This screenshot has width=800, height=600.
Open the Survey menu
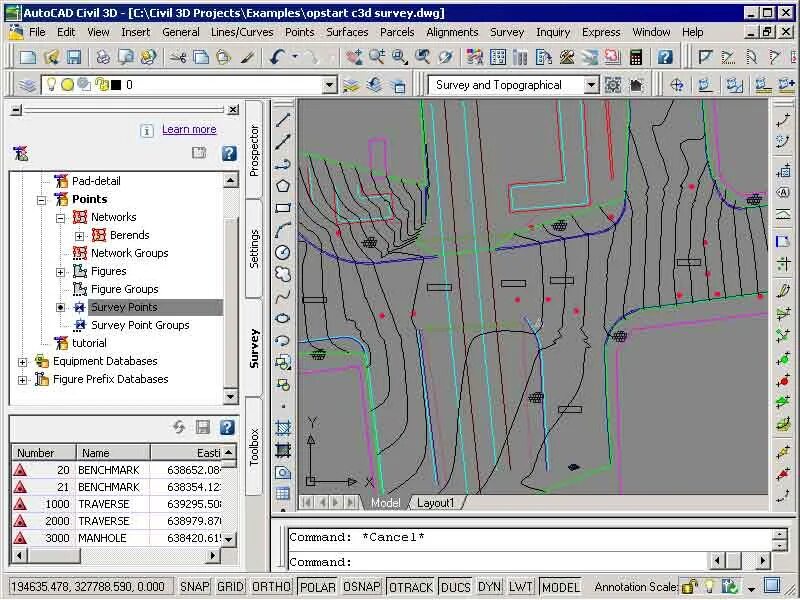point(507,32)
